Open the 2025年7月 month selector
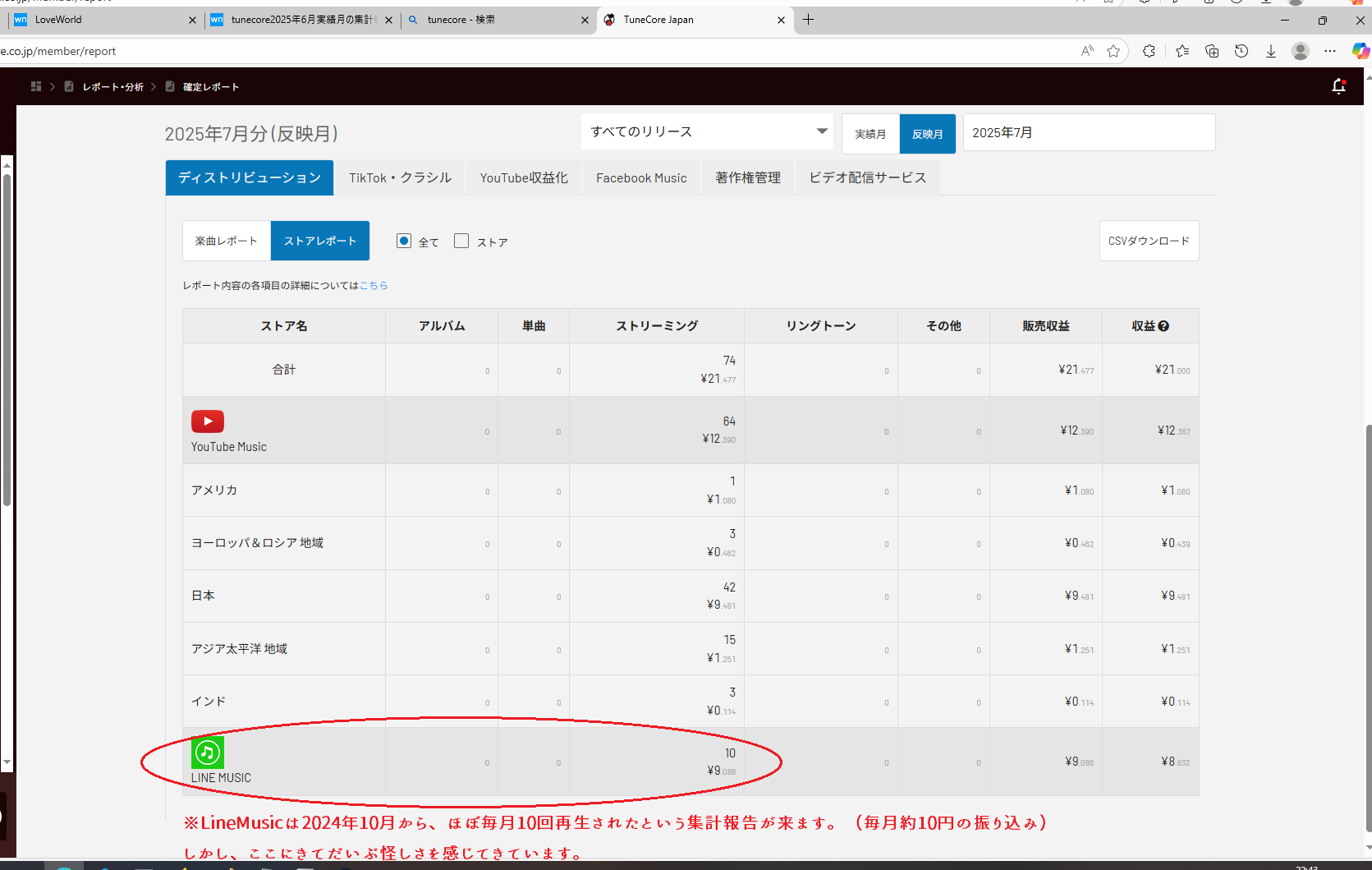Screen dimensions: 1372x870 coord(1088,132)
